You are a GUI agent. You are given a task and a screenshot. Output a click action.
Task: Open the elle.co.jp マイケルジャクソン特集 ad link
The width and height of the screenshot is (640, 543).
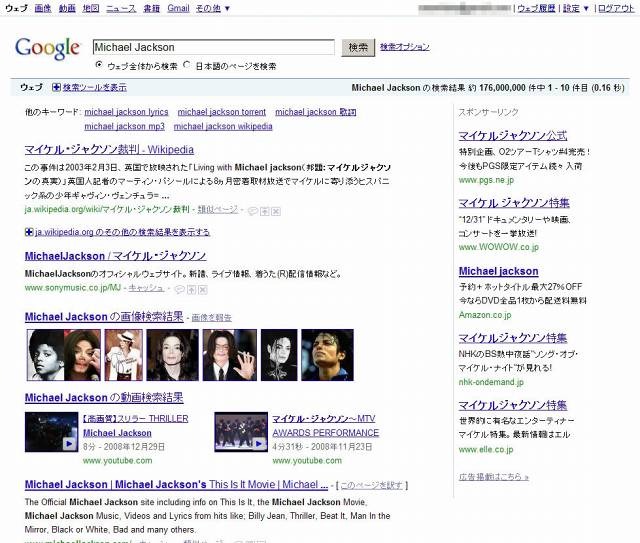(x=513, y=405)
